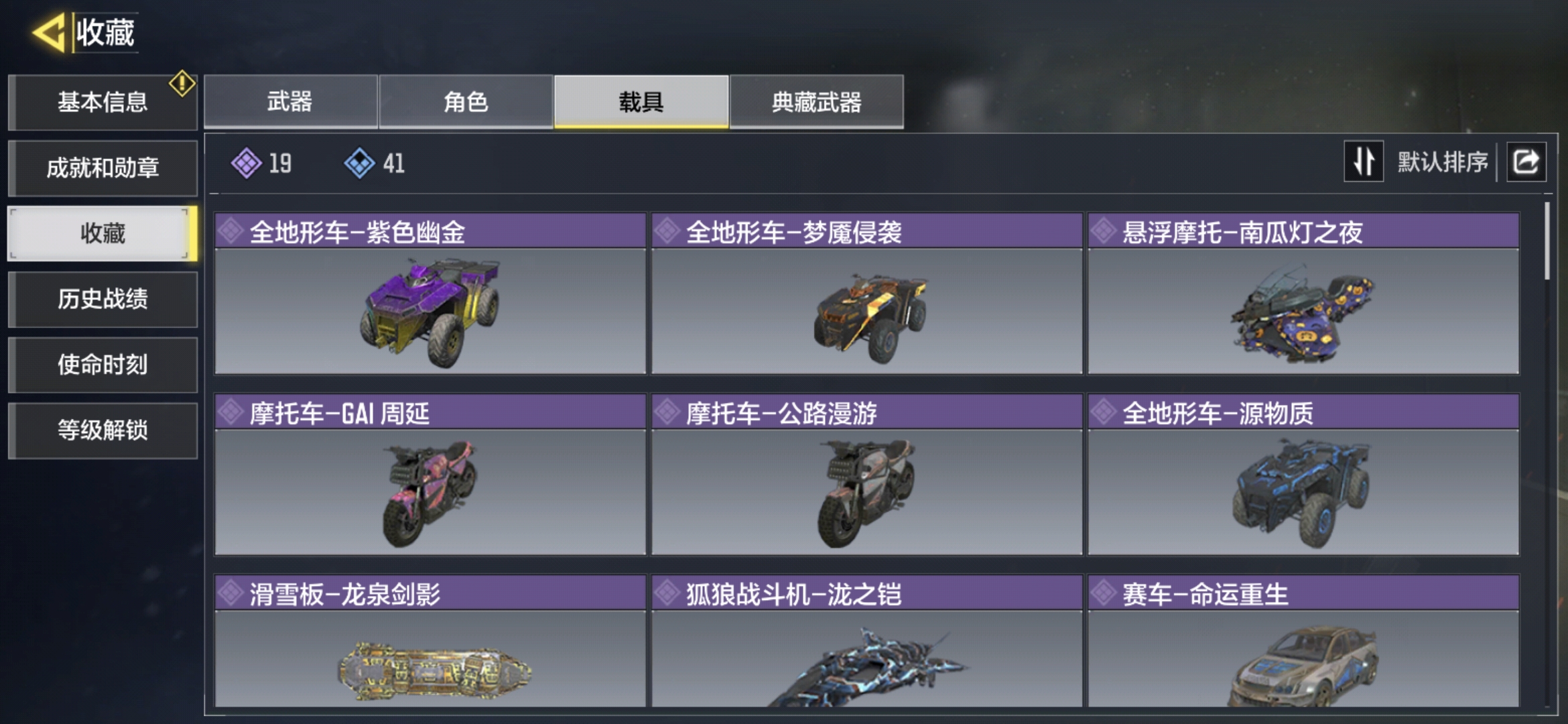Switch to the 典藏武器 tab

[816, 101]
